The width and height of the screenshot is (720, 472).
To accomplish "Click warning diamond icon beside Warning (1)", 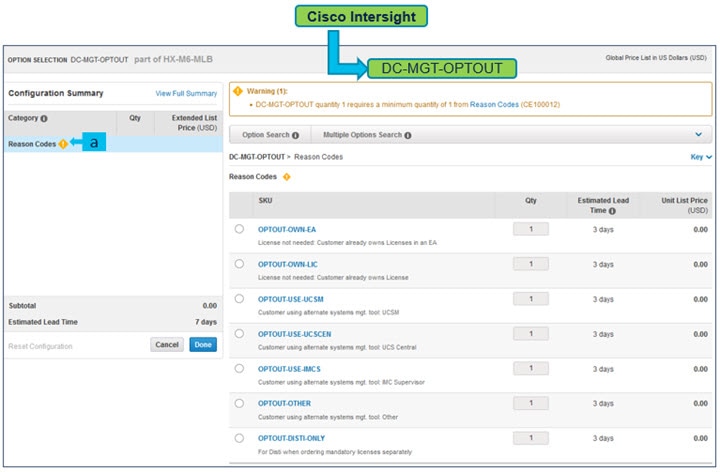I will point(238,91).
